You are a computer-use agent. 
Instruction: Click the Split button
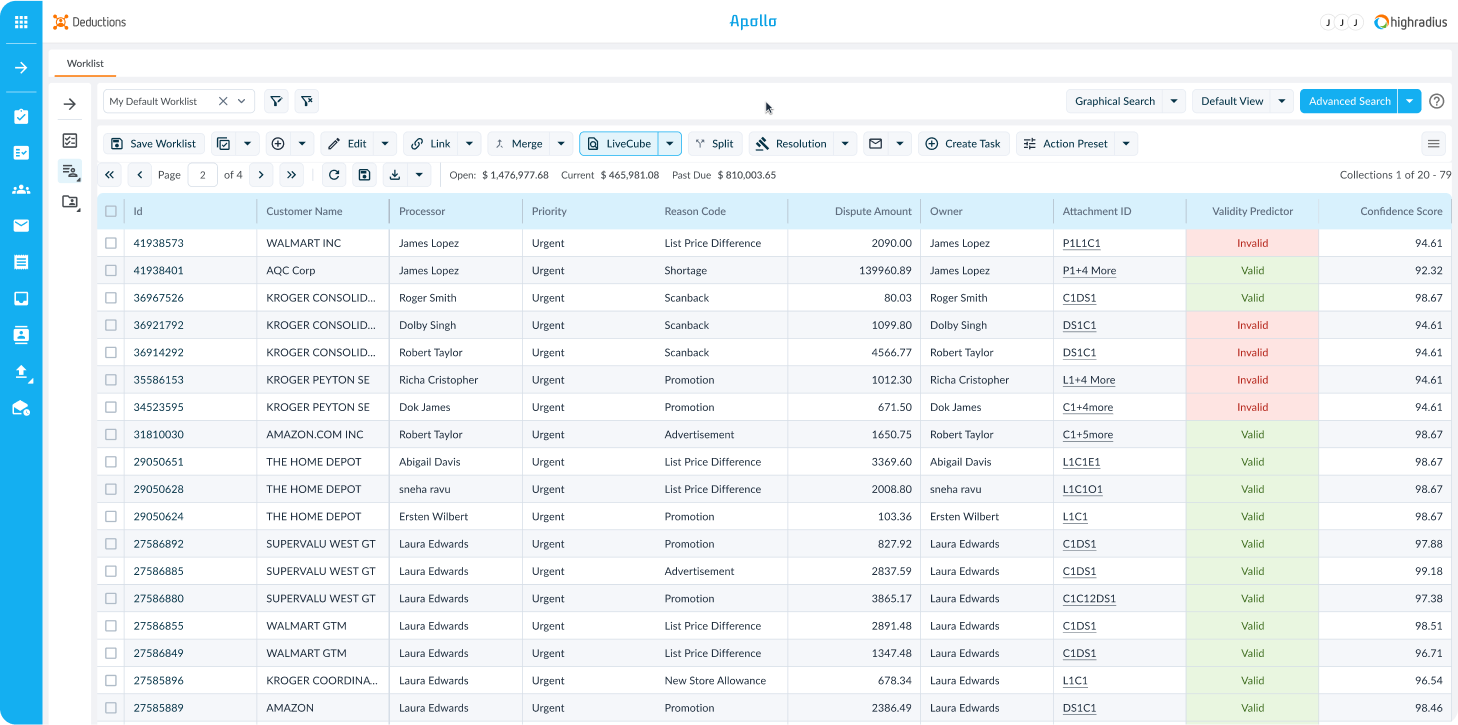click(715, 144)
